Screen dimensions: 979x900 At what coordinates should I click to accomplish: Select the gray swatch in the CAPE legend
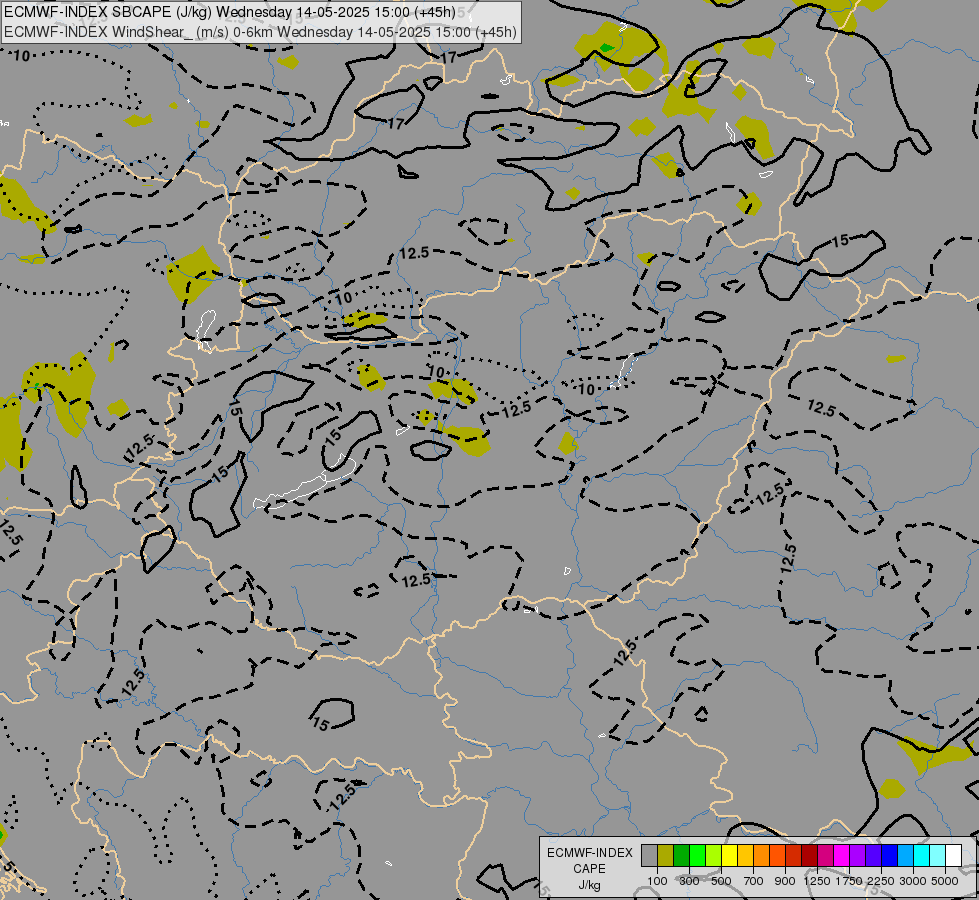(649, 856)
